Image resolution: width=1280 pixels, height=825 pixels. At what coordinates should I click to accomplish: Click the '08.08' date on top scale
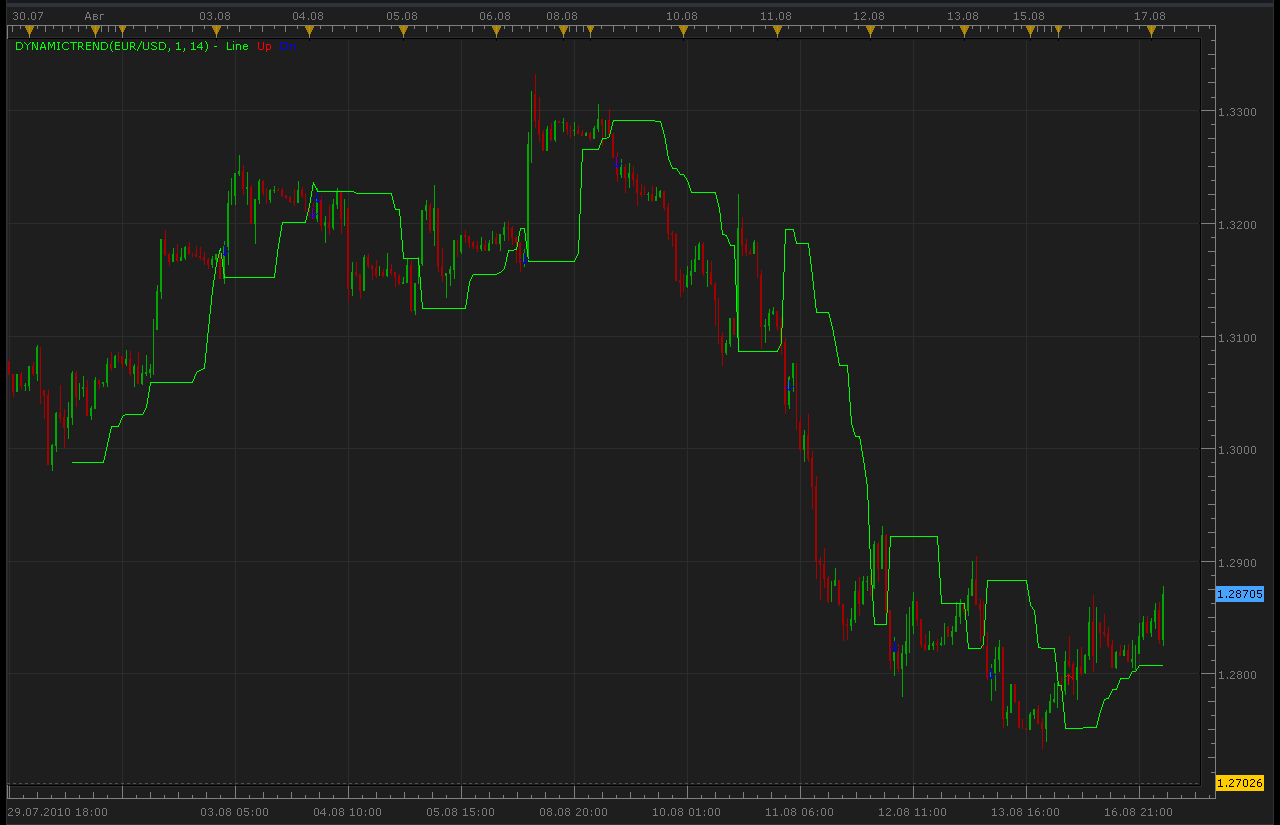point(562,16)
